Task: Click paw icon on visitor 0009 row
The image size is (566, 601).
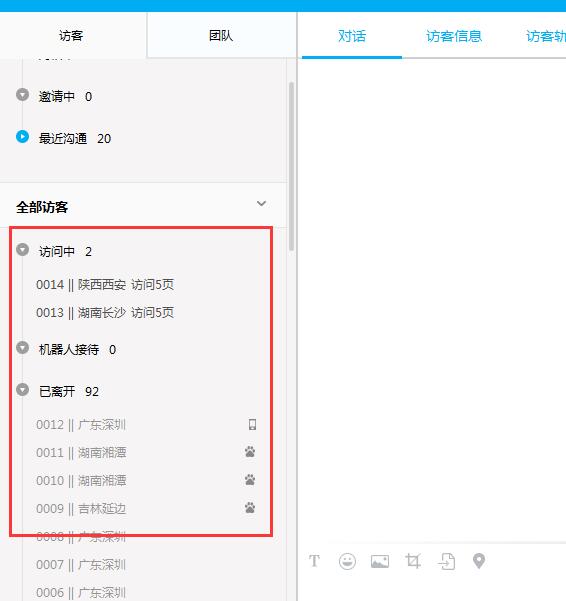Action: 250,508
